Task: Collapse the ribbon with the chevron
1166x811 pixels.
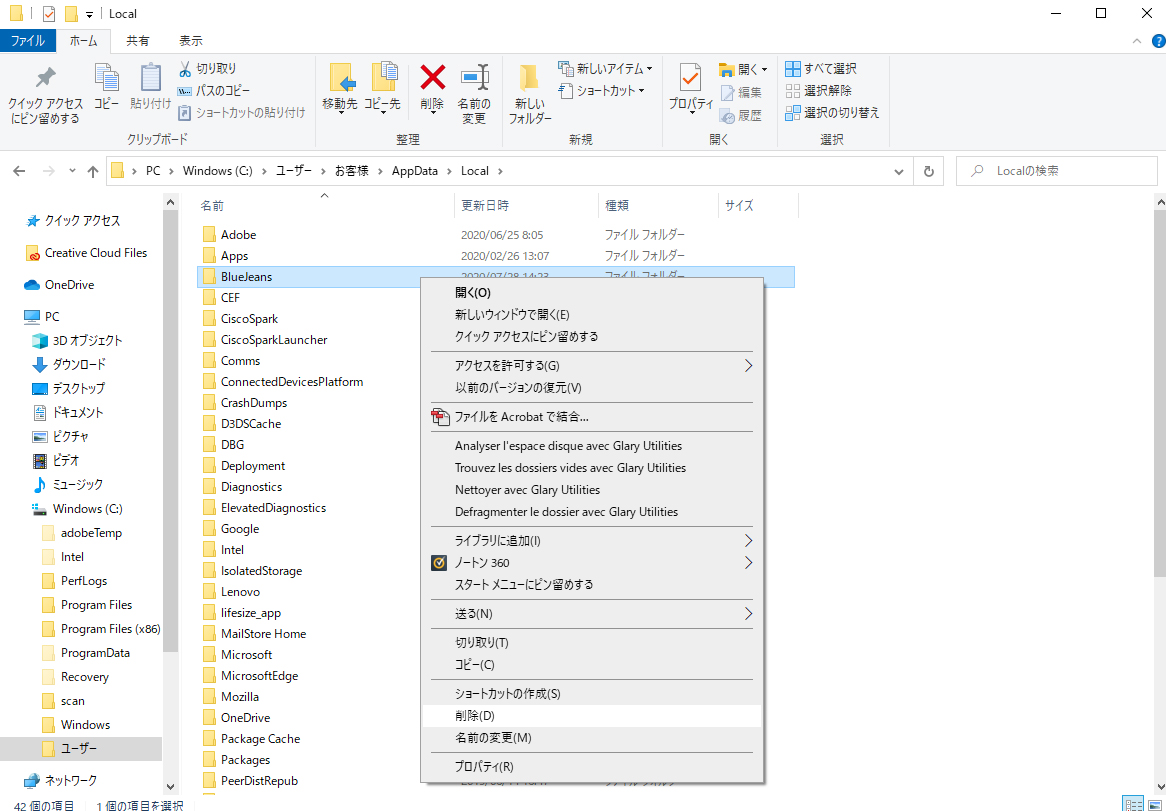Action: 1137,40
